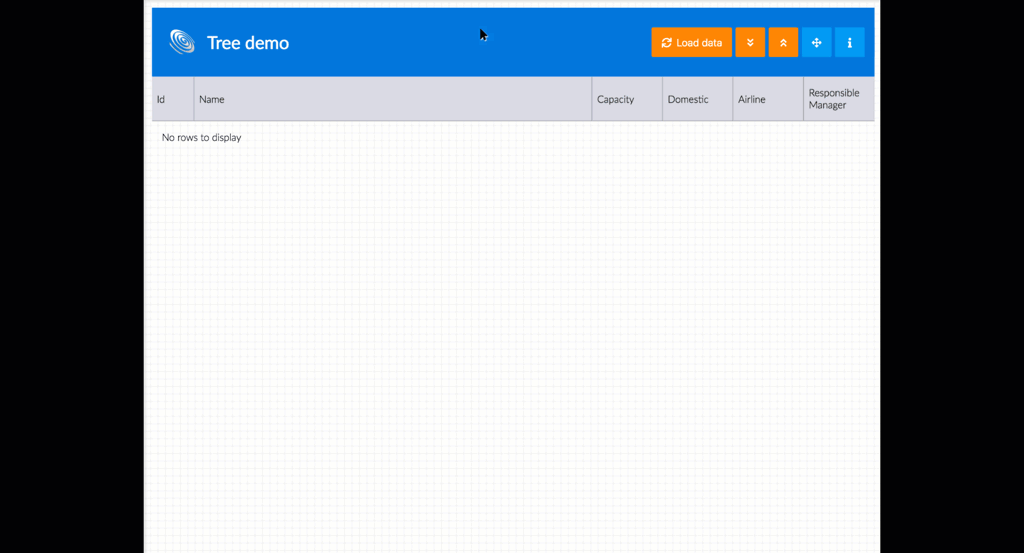Click divider between Airline and Responsible Manager
1024x553 pixels.
pyautogui.click(x=803, y=100)
